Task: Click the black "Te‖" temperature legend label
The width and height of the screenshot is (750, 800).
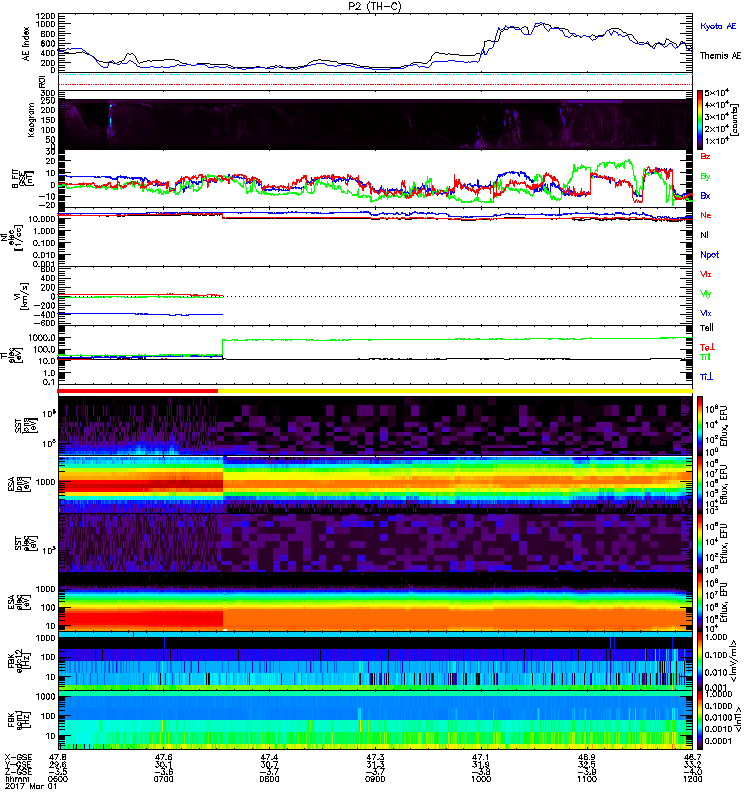Action: click(x=707, y=328)
